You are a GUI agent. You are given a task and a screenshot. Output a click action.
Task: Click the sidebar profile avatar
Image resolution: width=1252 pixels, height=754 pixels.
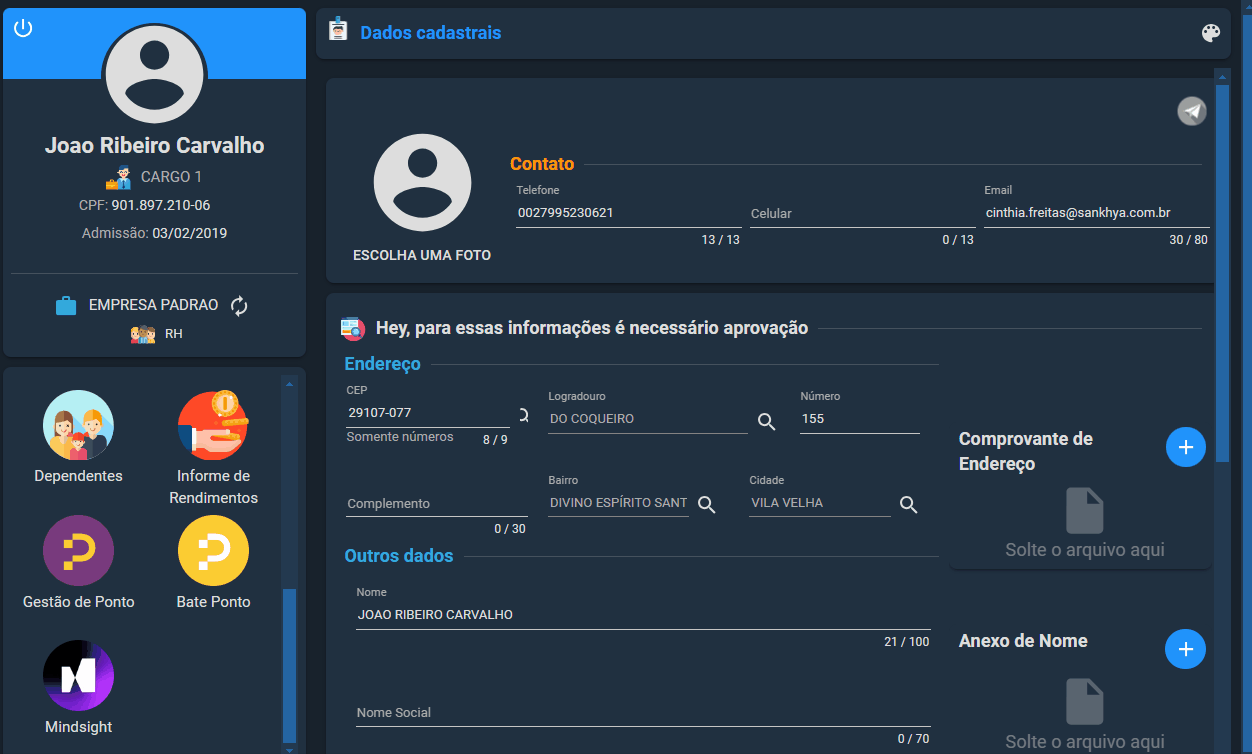pos(155,75)
